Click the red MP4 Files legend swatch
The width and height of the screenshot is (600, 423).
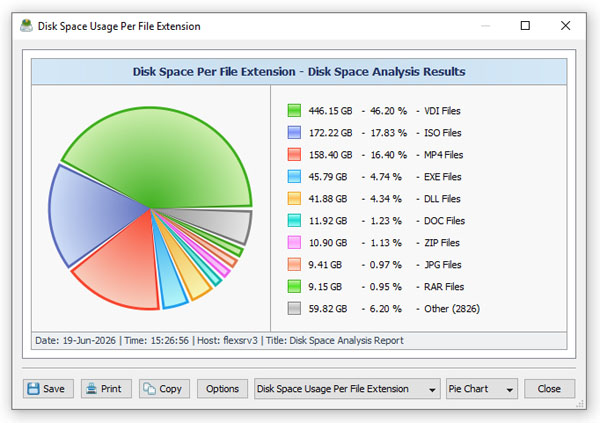click(294, 154)
